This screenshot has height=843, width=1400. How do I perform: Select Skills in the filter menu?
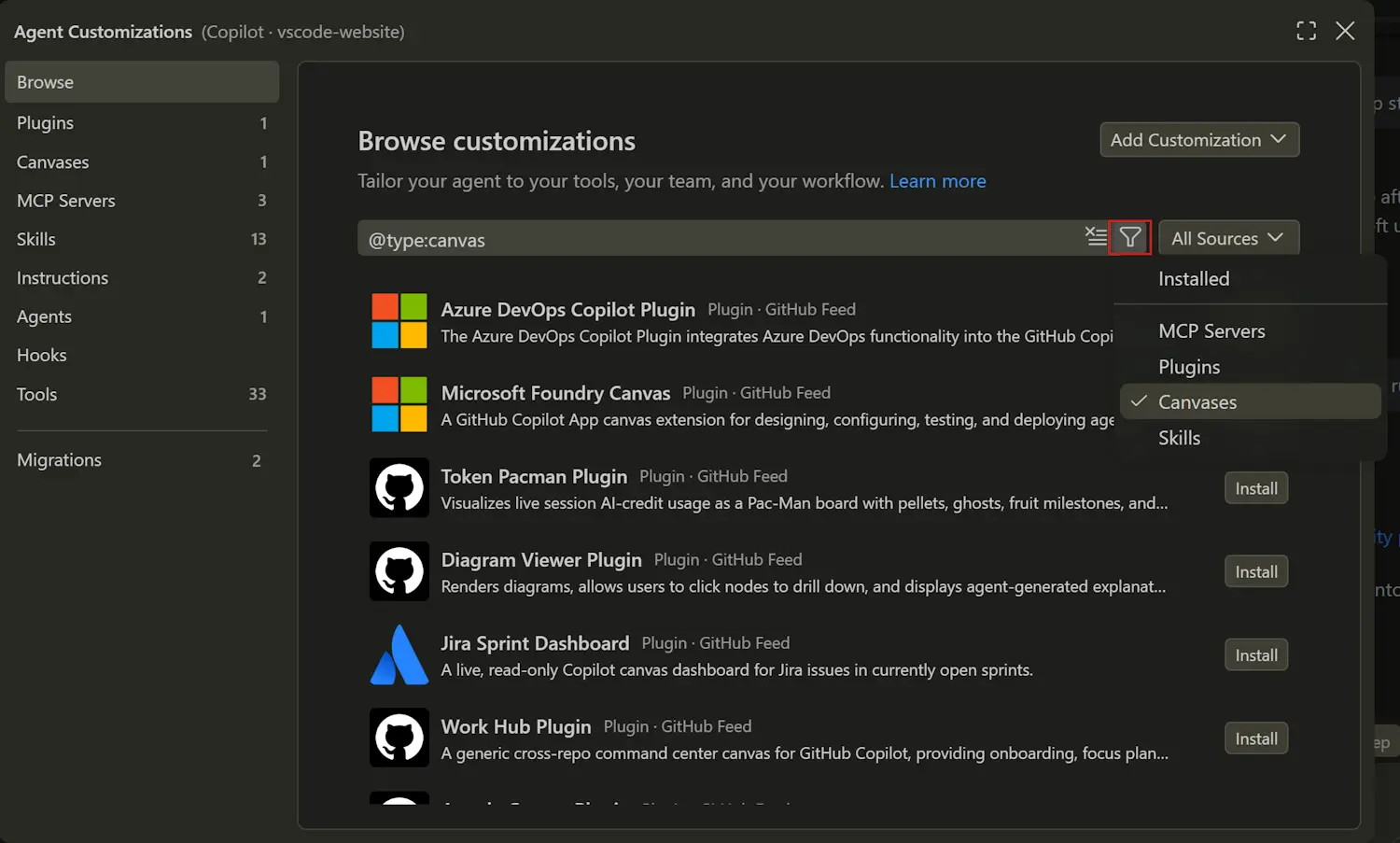click(x=1250, y=438)
